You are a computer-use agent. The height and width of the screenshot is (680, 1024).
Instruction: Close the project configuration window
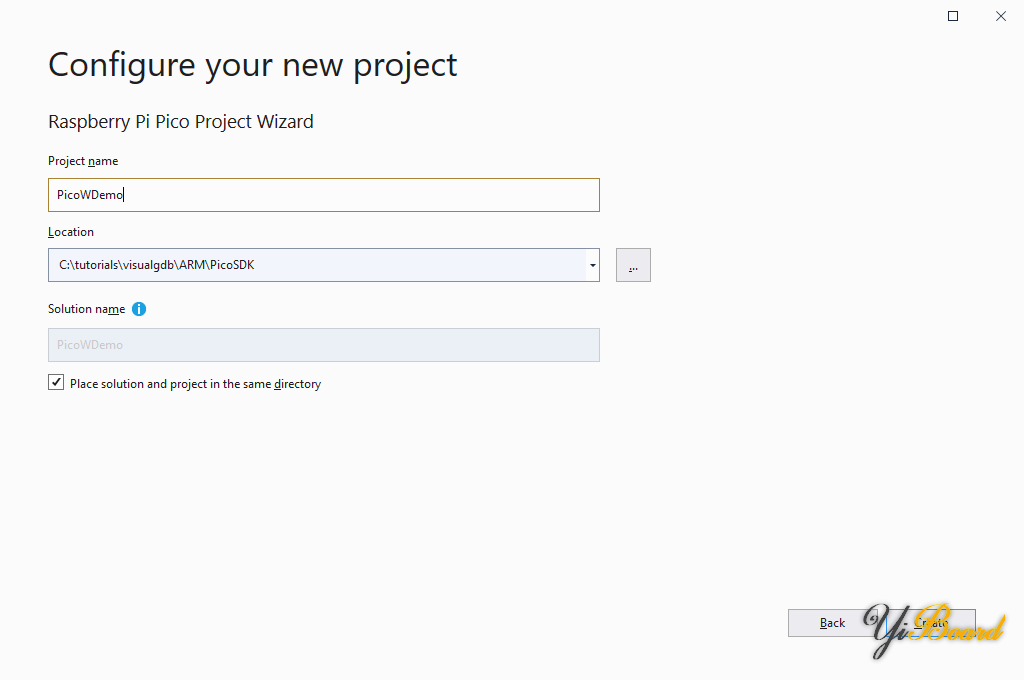pyautogui.click(x=1000, y=16)
